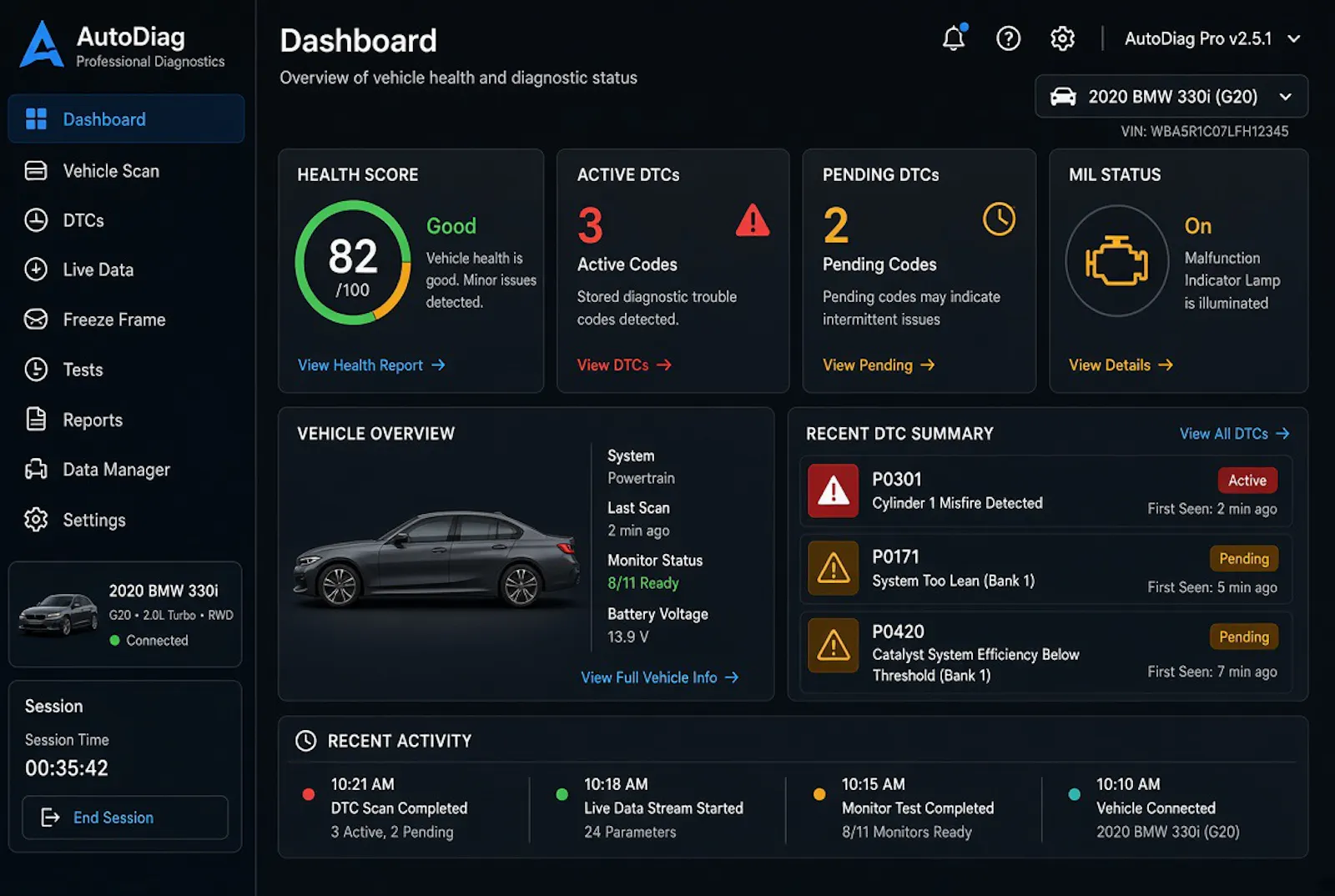Viewport: 1335px width, 896px height.
Task: Click the Reports document icon
Action: (x=36, y=419)
